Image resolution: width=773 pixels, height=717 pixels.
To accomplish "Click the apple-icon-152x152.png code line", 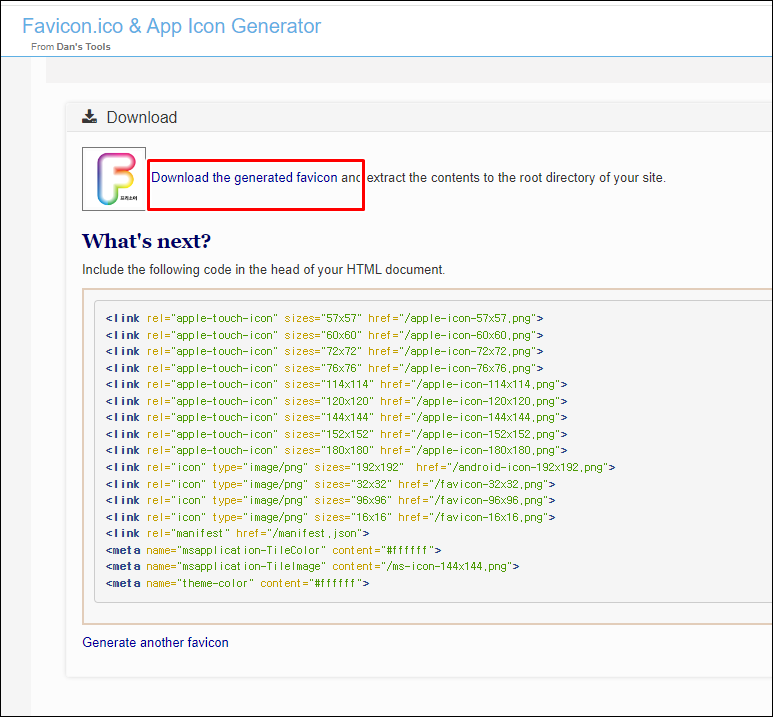I will click(336, 434).
